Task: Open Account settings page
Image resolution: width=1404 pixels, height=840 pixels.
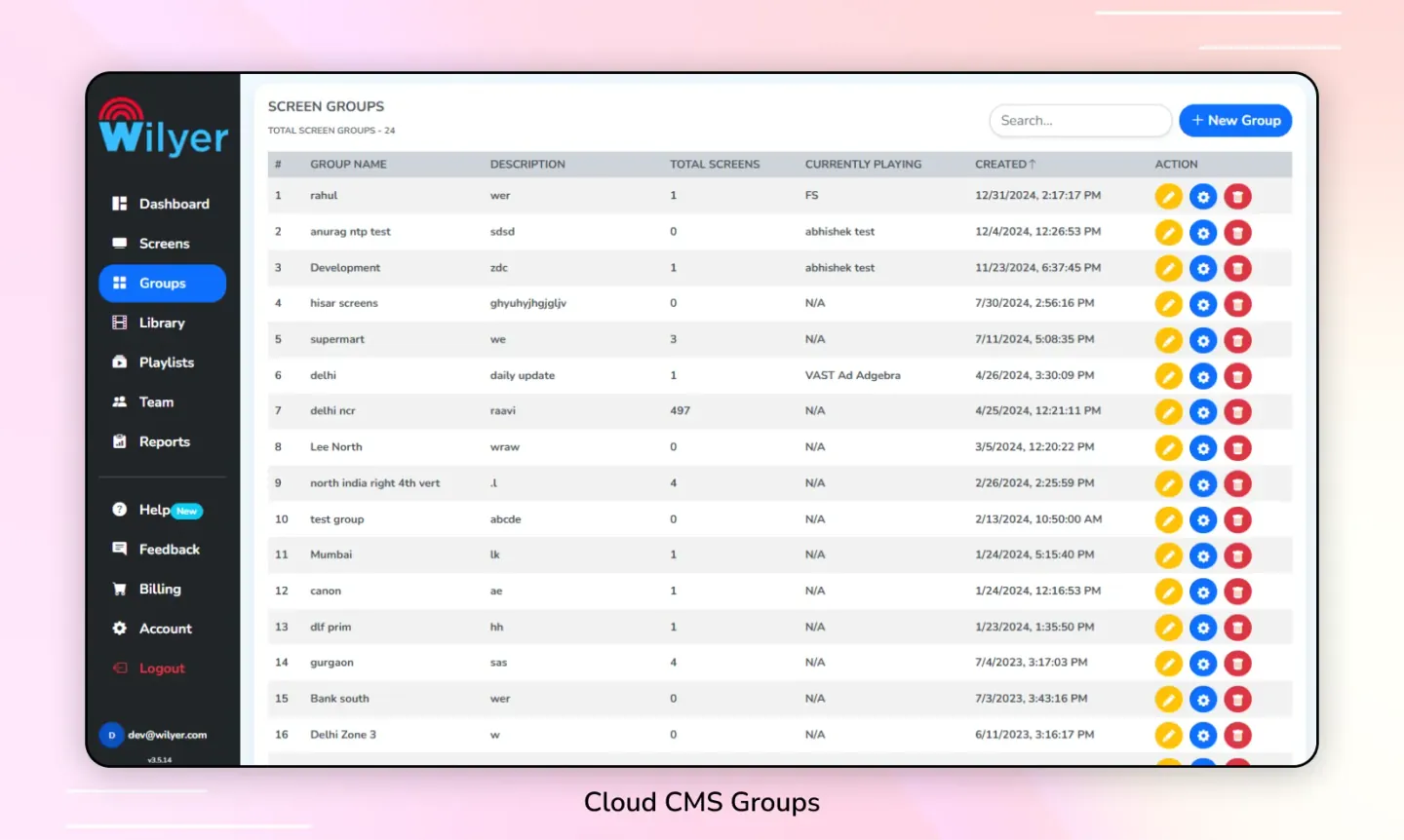Action: click(x=162, y=629)
